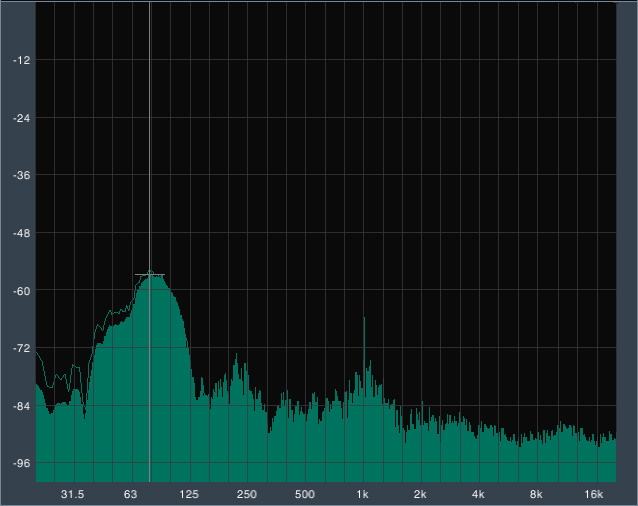This screenshot has height=506, width=638.
Task: Click the vertical white cursor line
Action: pyautogui.click(x=150, y=242)
